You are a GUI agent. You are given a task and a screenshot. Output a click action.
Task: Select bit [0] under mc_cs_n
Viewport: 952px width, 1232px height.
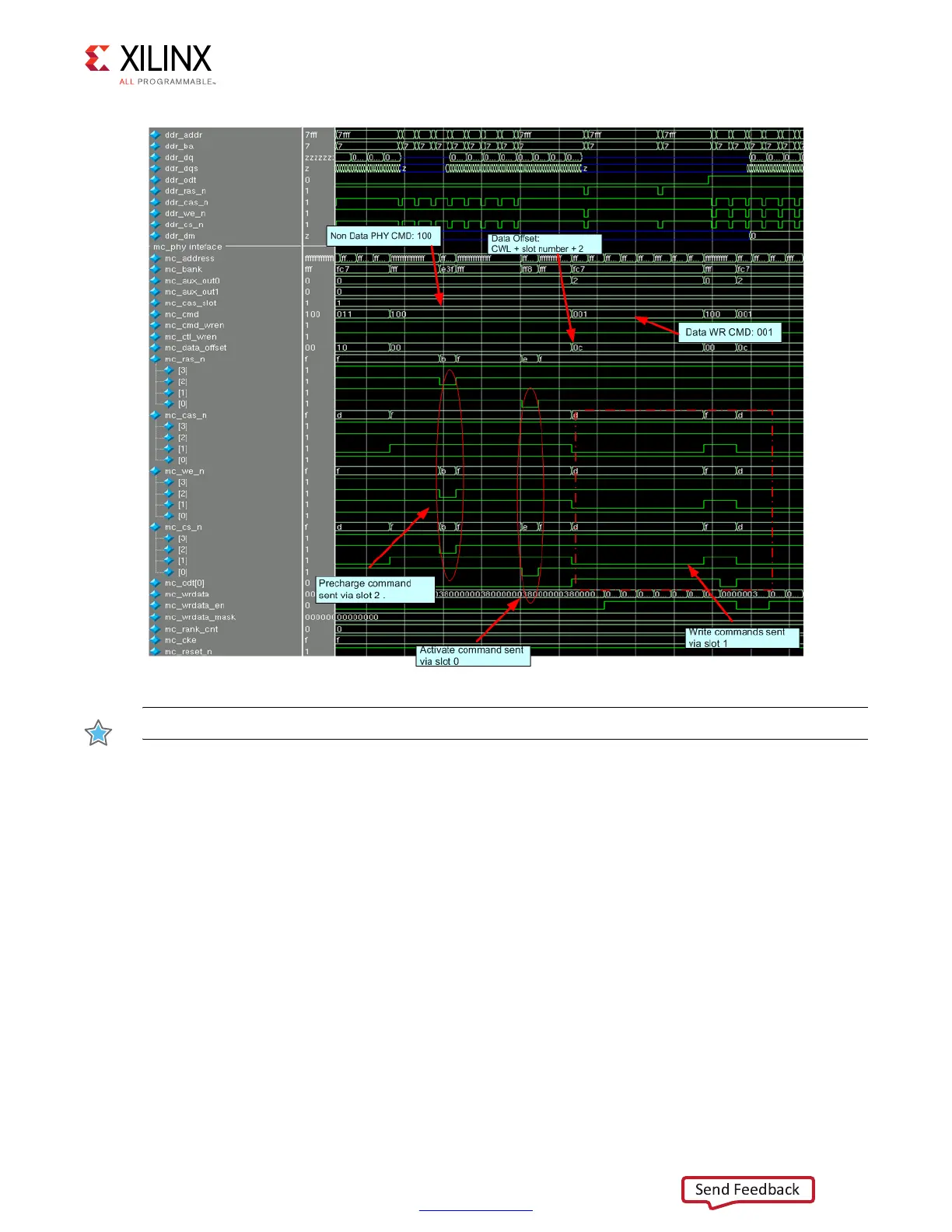pyautogui.click(x=183, y=572)
